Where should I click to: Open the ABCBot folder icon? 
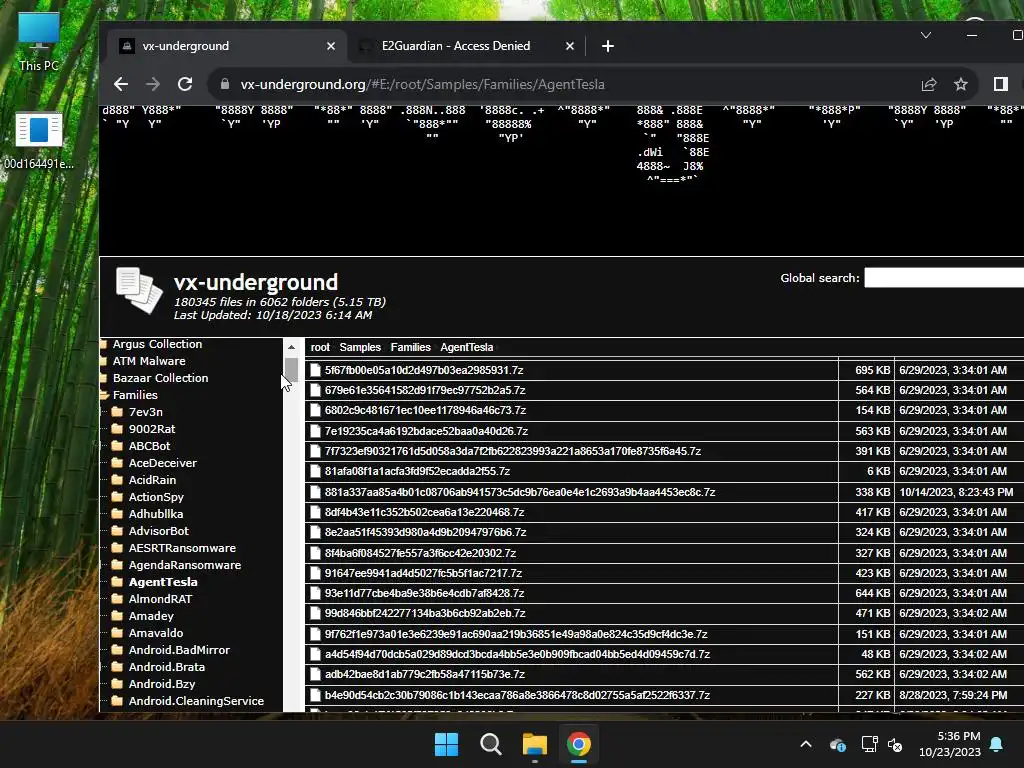point(118,446)
